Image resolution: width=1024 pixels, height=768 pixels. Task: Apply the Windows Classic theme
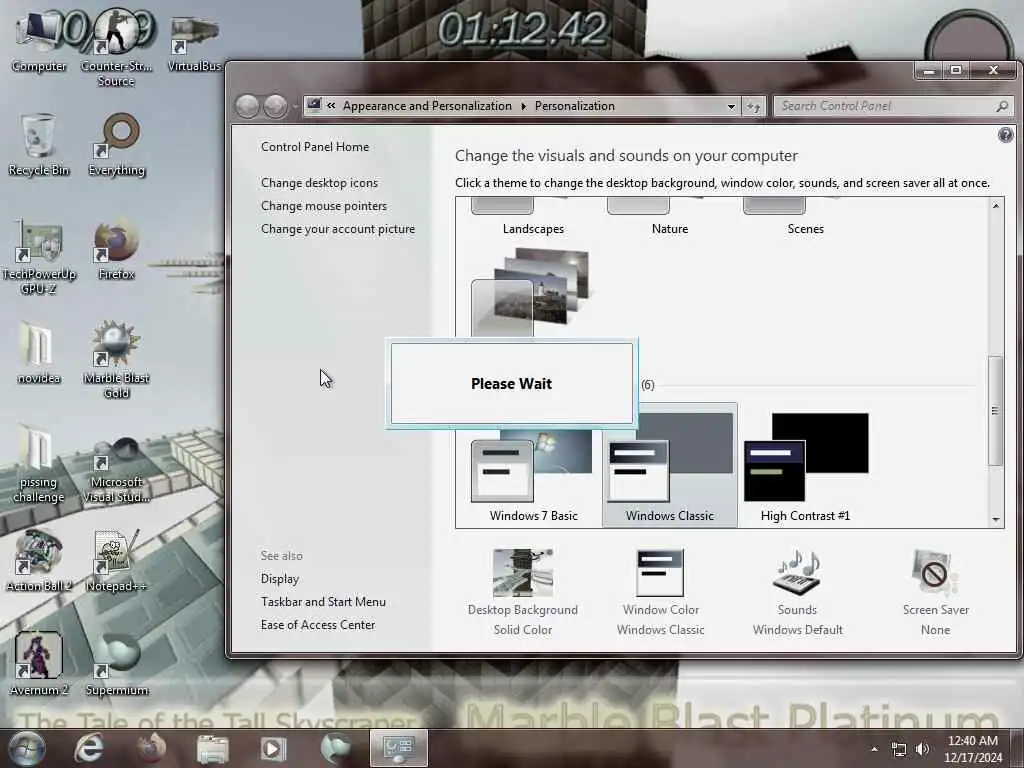click(669, 466)
